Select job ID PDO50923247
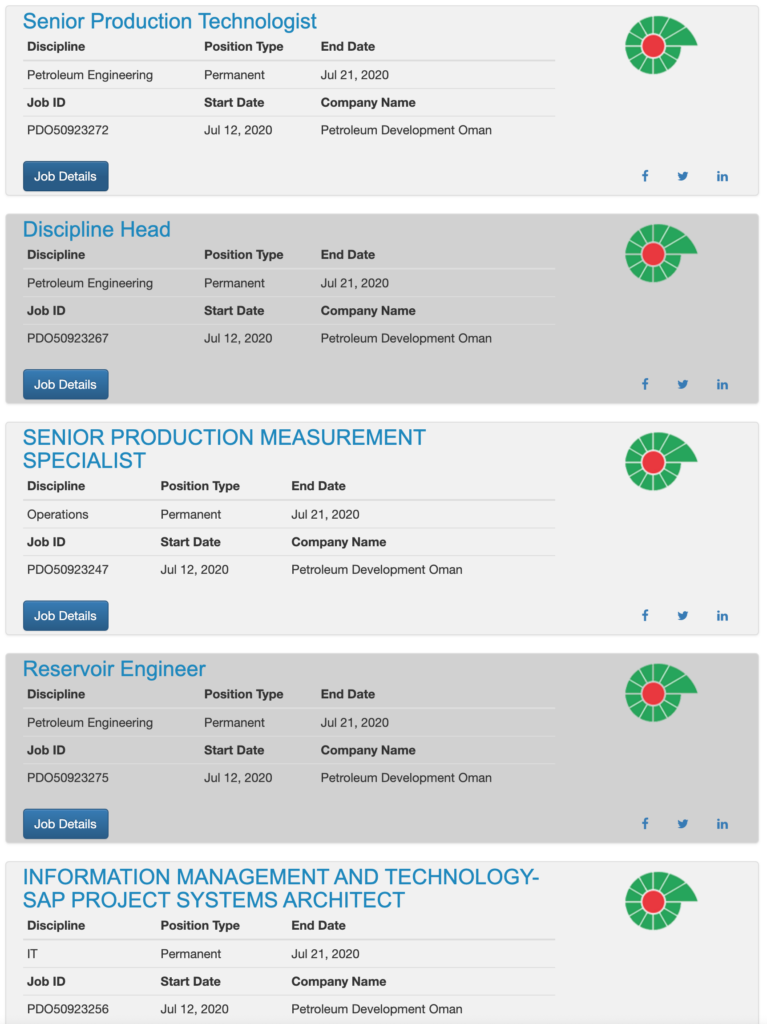Image resolution: width=767 pixels, height=1024 pixels. click(68, 569)
